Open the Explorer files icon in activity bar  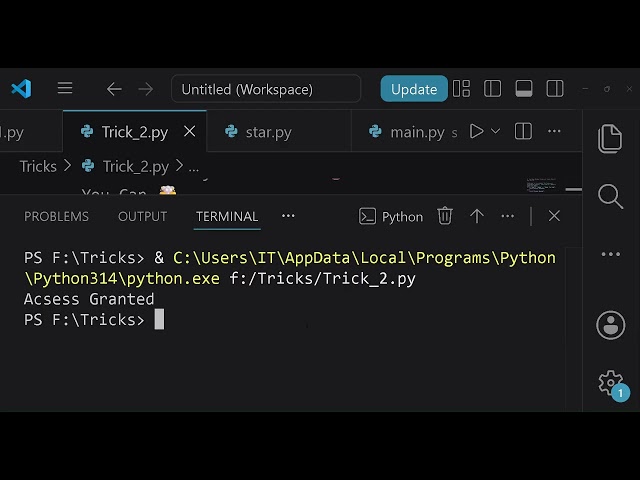tap(610, 139)
